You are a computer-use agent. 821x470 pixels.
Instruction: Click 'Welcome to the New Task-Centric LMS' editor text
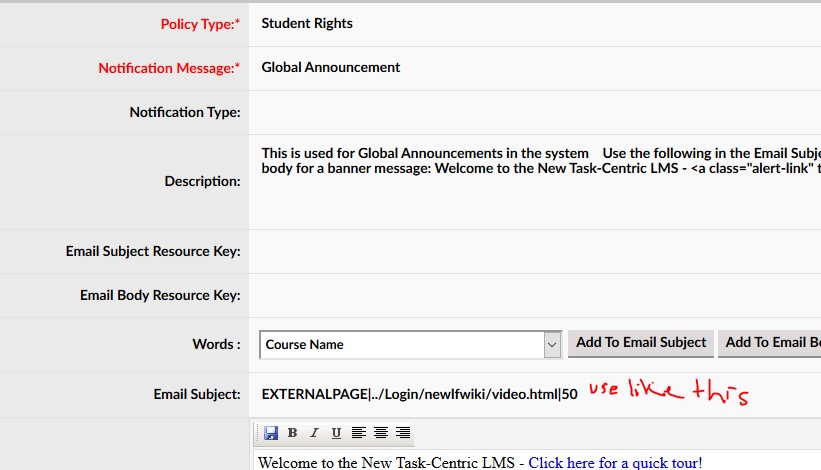coord(386,463)
